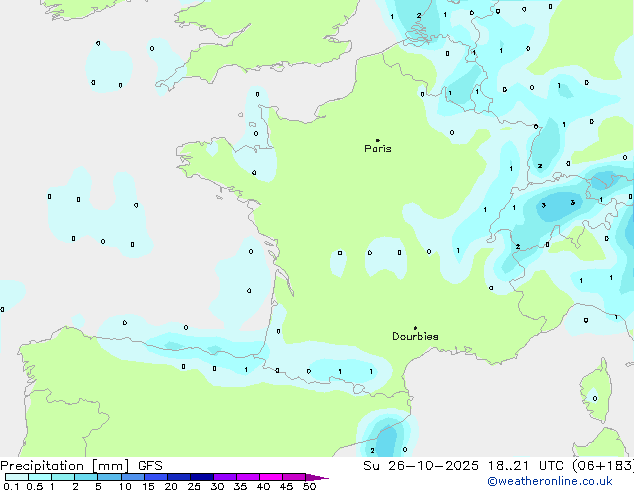The height and width of the screenshot is (490, 634).
Task: Select lightest cyan swatch between 0.1 and 0.5
Action: click(x=17, y=477)
